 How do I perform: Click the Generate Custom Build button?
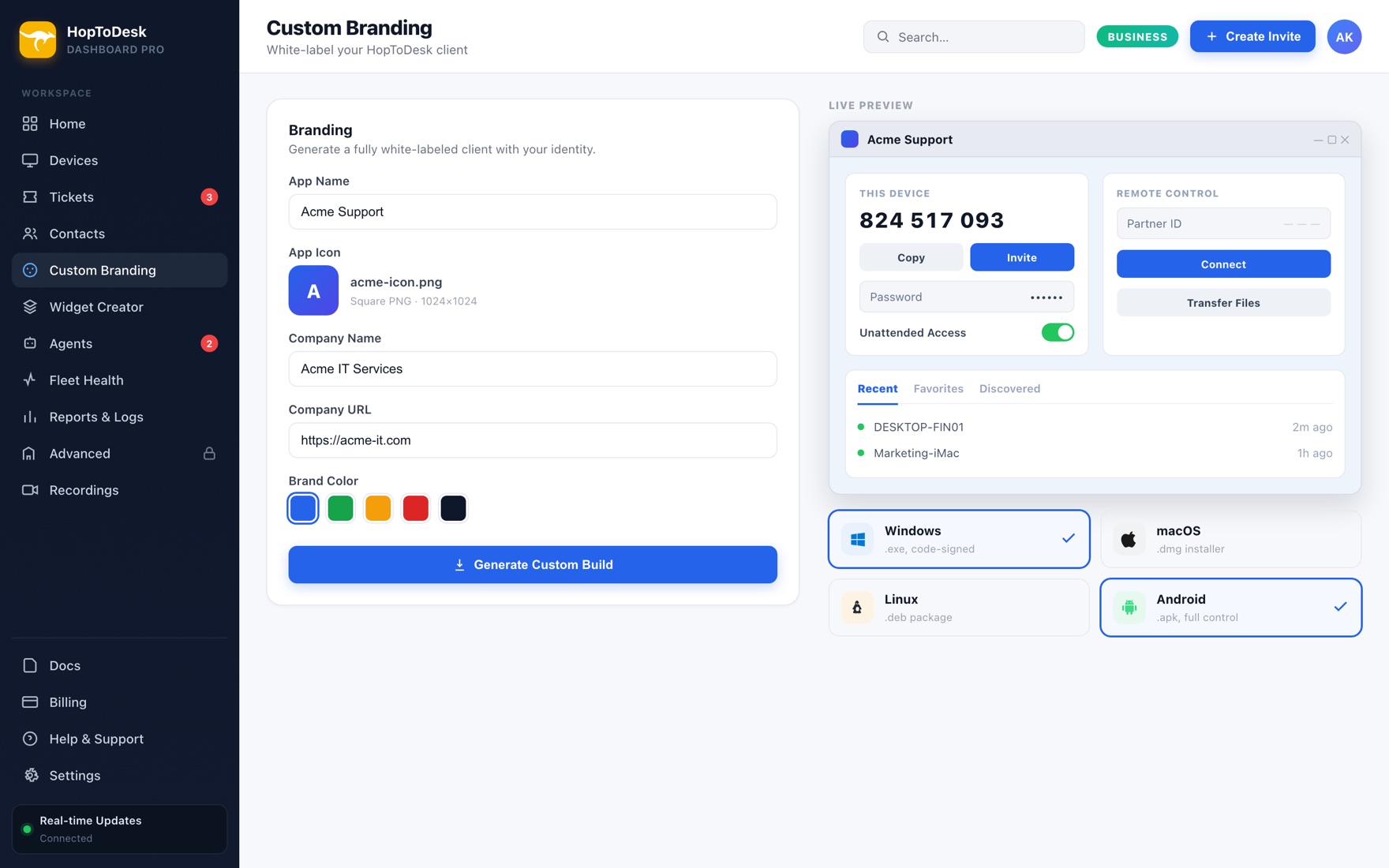(533, 565)
